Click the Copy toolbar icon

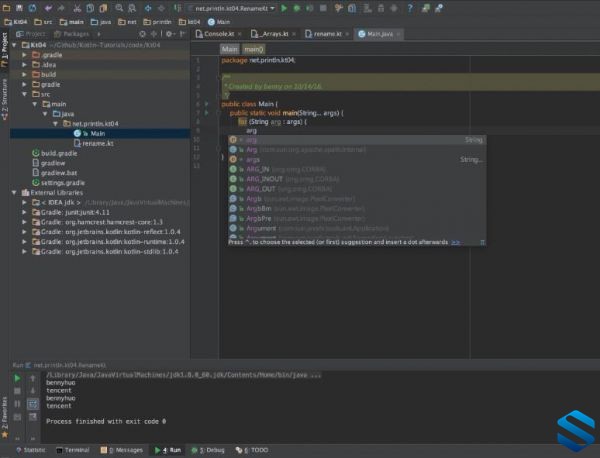click(x=90, y=8)
